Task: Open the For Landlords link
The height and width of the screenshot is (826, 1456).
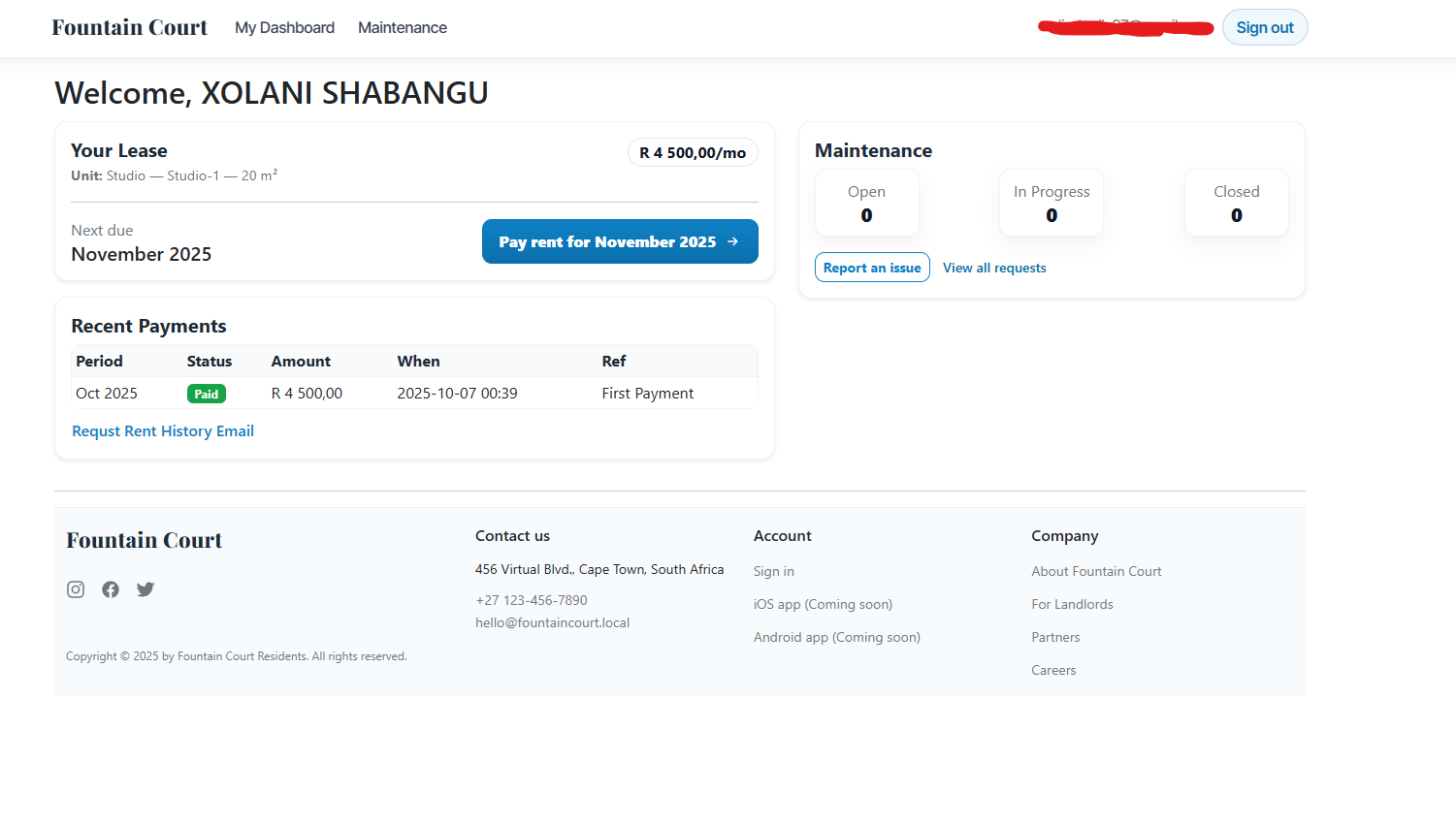Action: tap(1072, 605)
